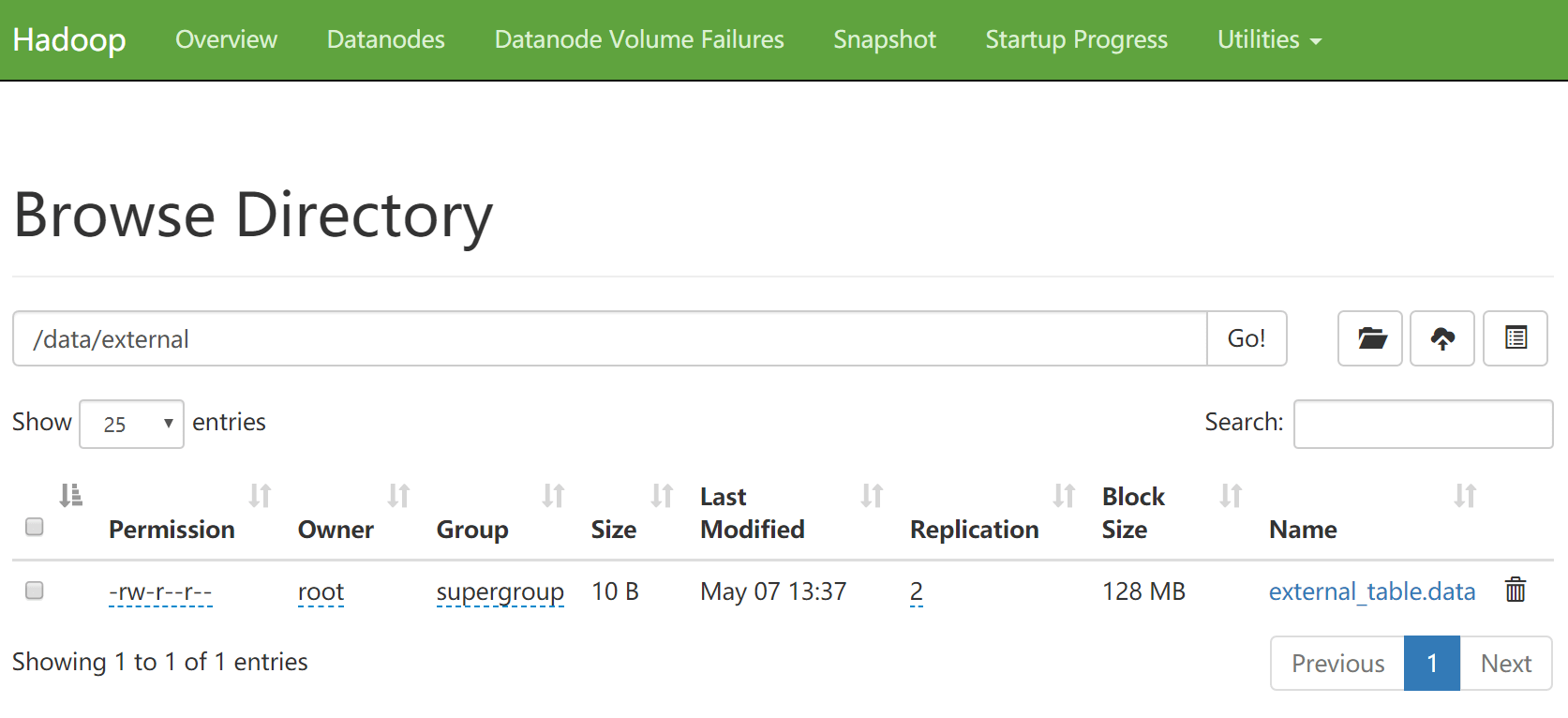This screenshot has width=1568, height=718.
Task: Sort by Last Modified column arrows
Action: coord(872,496)
